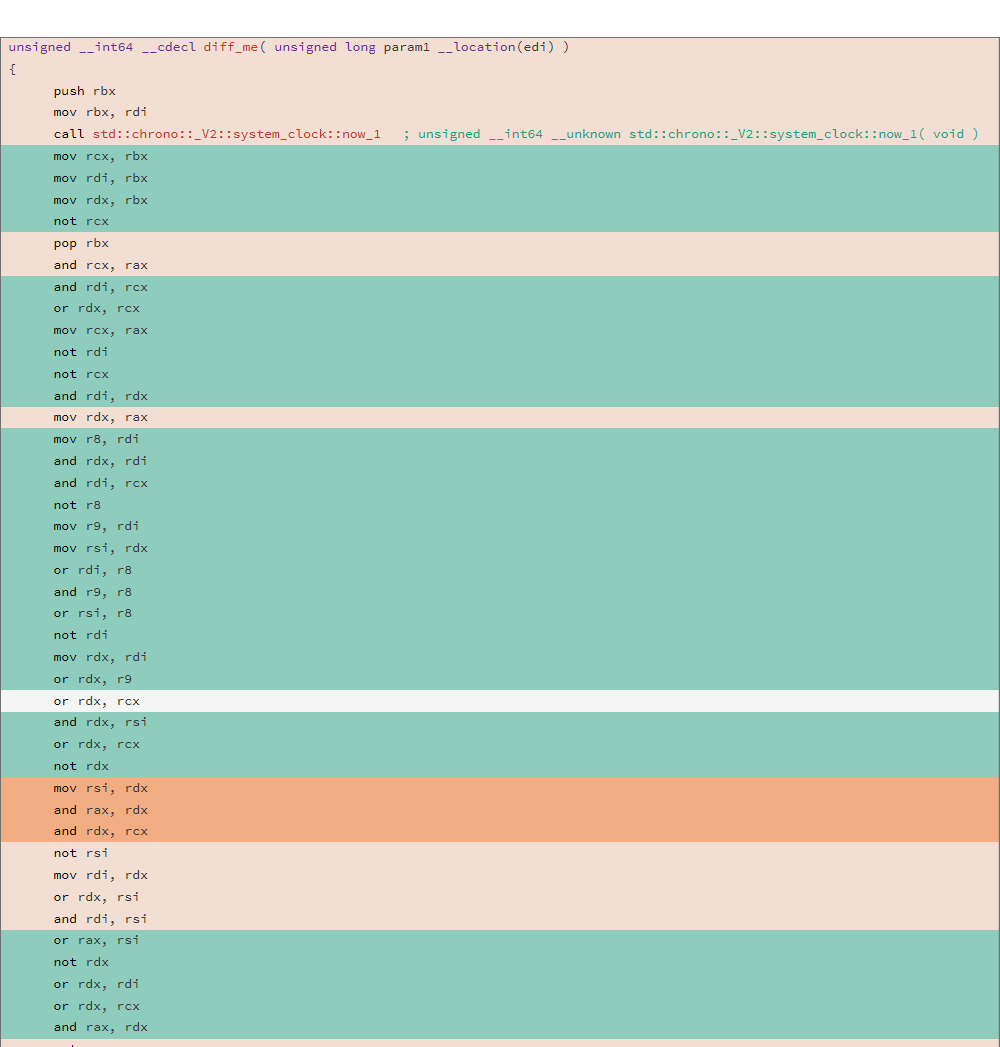Select the void keyword in the call comment

pos(949,133)
